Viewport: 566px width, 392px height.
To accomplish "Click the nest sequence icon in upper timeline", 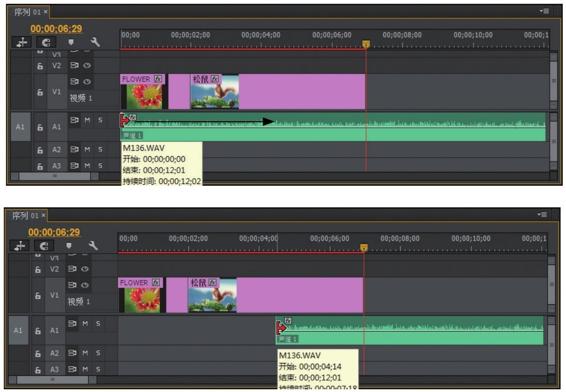I will click(22, 43).
